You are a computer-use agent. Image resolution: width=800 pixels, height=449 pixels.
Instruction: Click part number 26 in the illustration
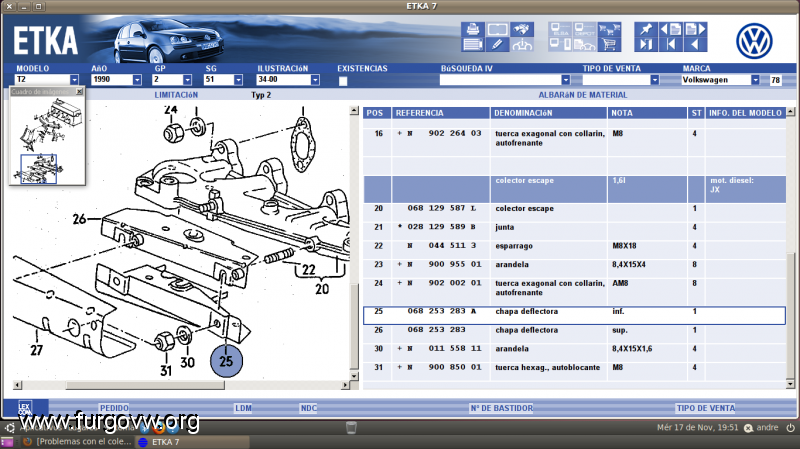tap(79, 219)
